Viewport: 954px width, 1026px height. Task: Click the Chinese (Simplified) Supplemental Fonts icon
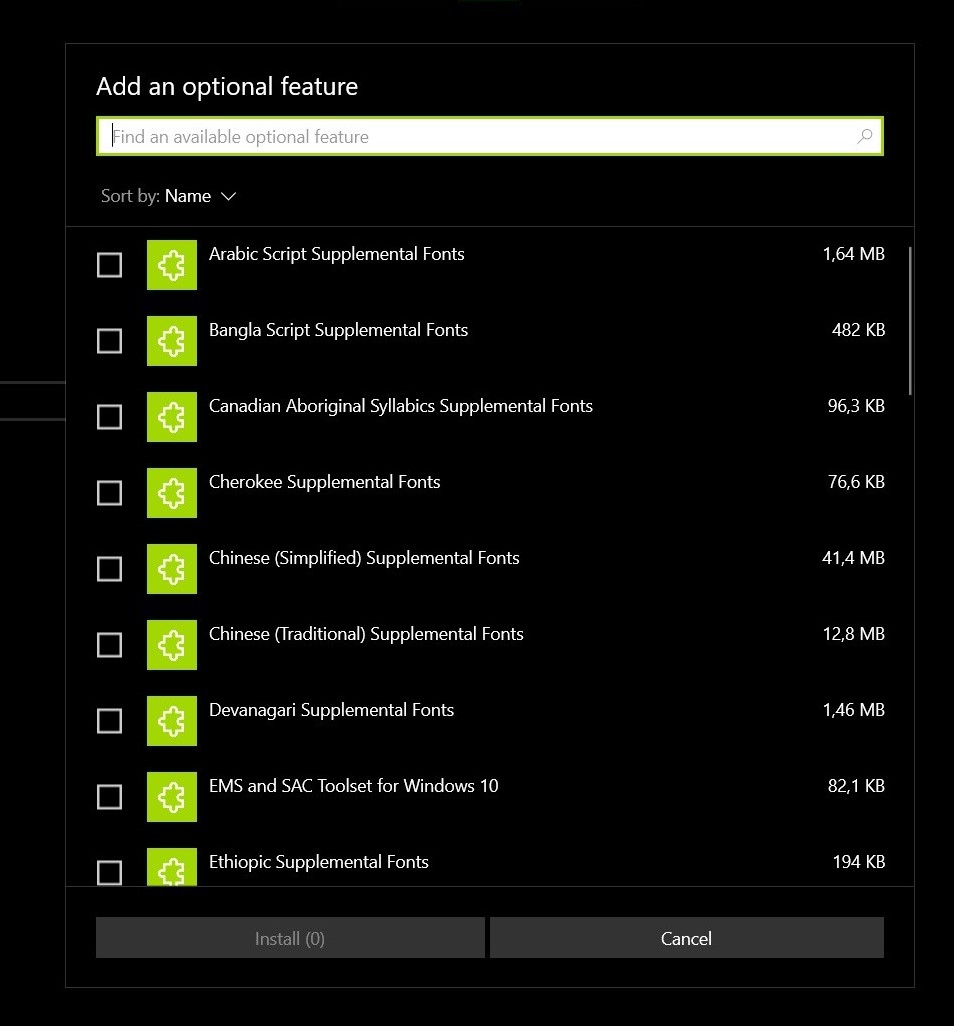pos(172,569)
